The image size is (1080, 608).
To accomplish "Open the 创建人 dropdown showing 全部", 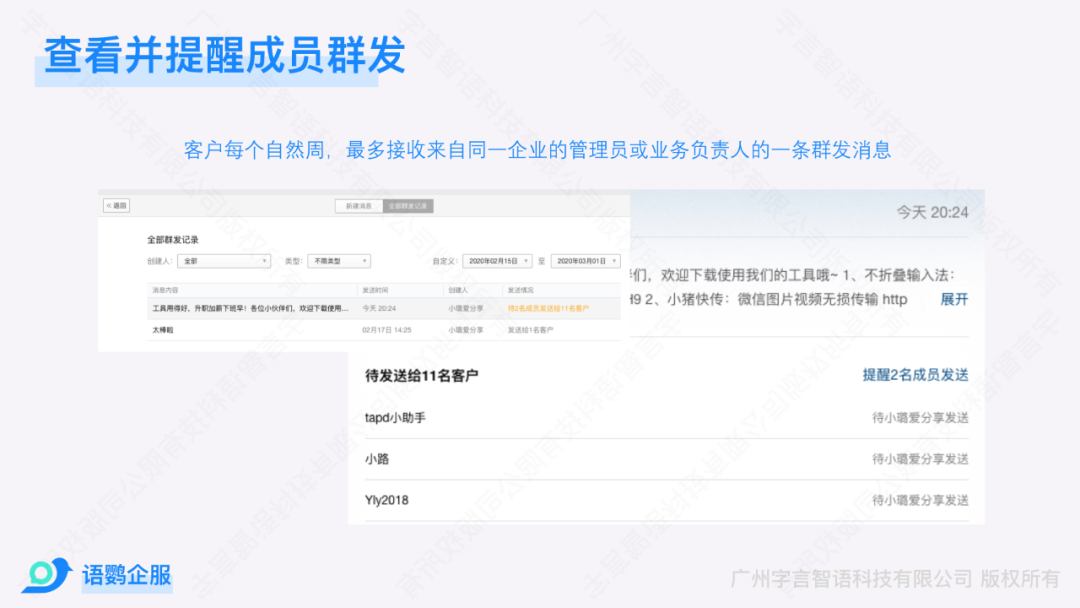I will tap(223, 261).
